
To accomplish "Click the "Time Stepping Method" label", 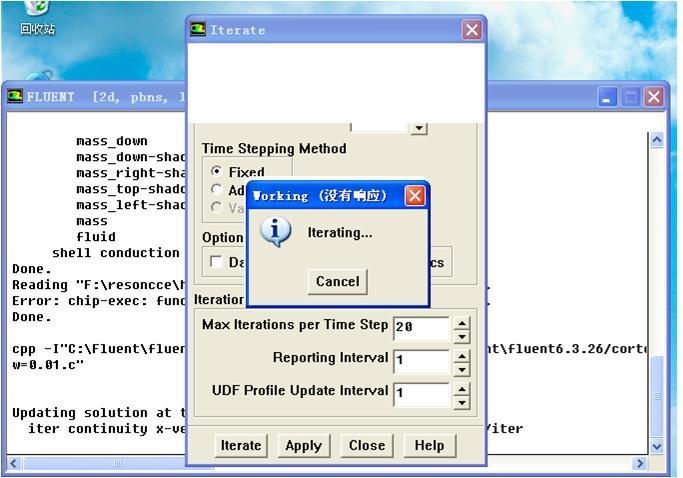I will [x=274, y=149].
